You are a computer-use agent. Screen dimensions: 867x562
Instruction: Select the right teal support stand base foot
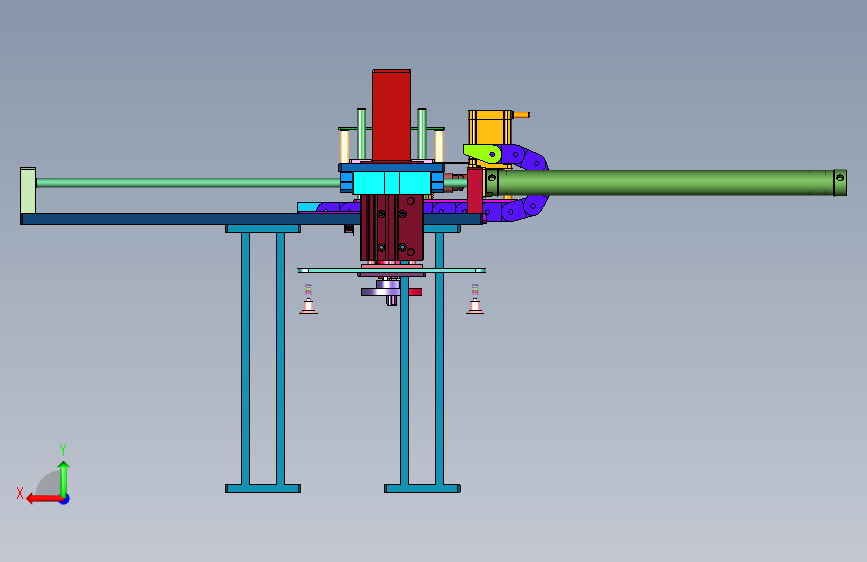click(422, 488)
